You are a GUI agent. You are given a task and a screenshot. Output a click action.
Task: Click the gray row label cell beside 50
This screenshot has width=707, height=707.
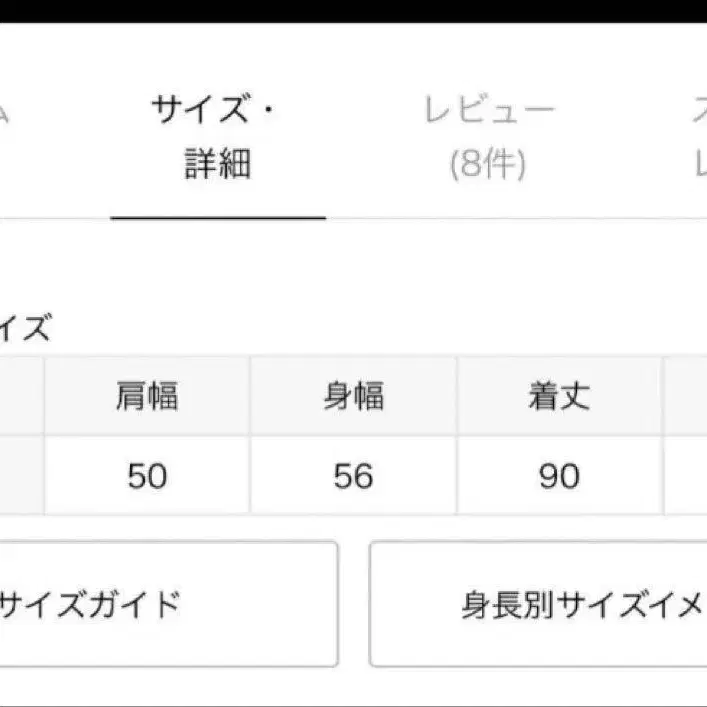point(20,476)
